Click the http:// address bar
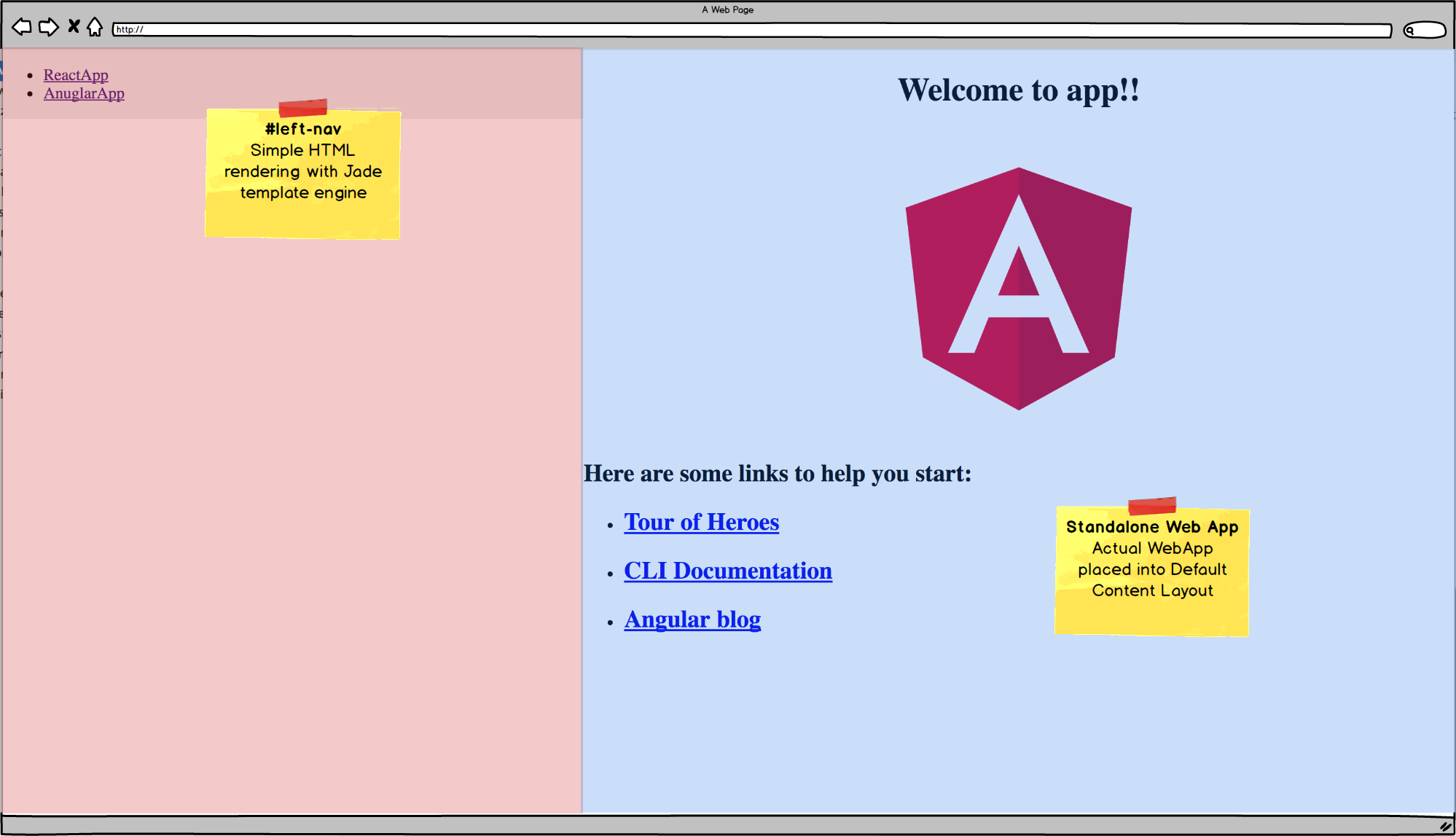This screenshot has height=836, width=1456. (752, 30)
